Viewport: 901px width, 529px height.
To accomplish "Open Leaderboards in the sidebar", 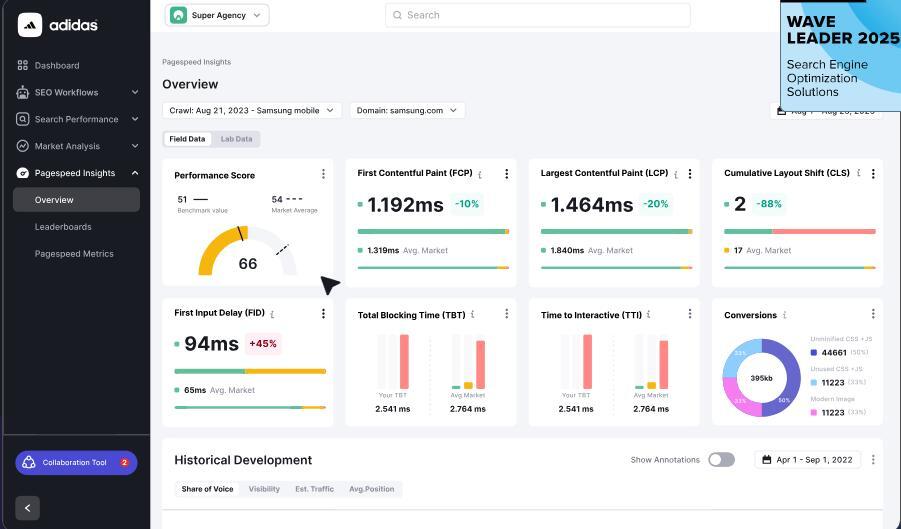I will point(63,227).
